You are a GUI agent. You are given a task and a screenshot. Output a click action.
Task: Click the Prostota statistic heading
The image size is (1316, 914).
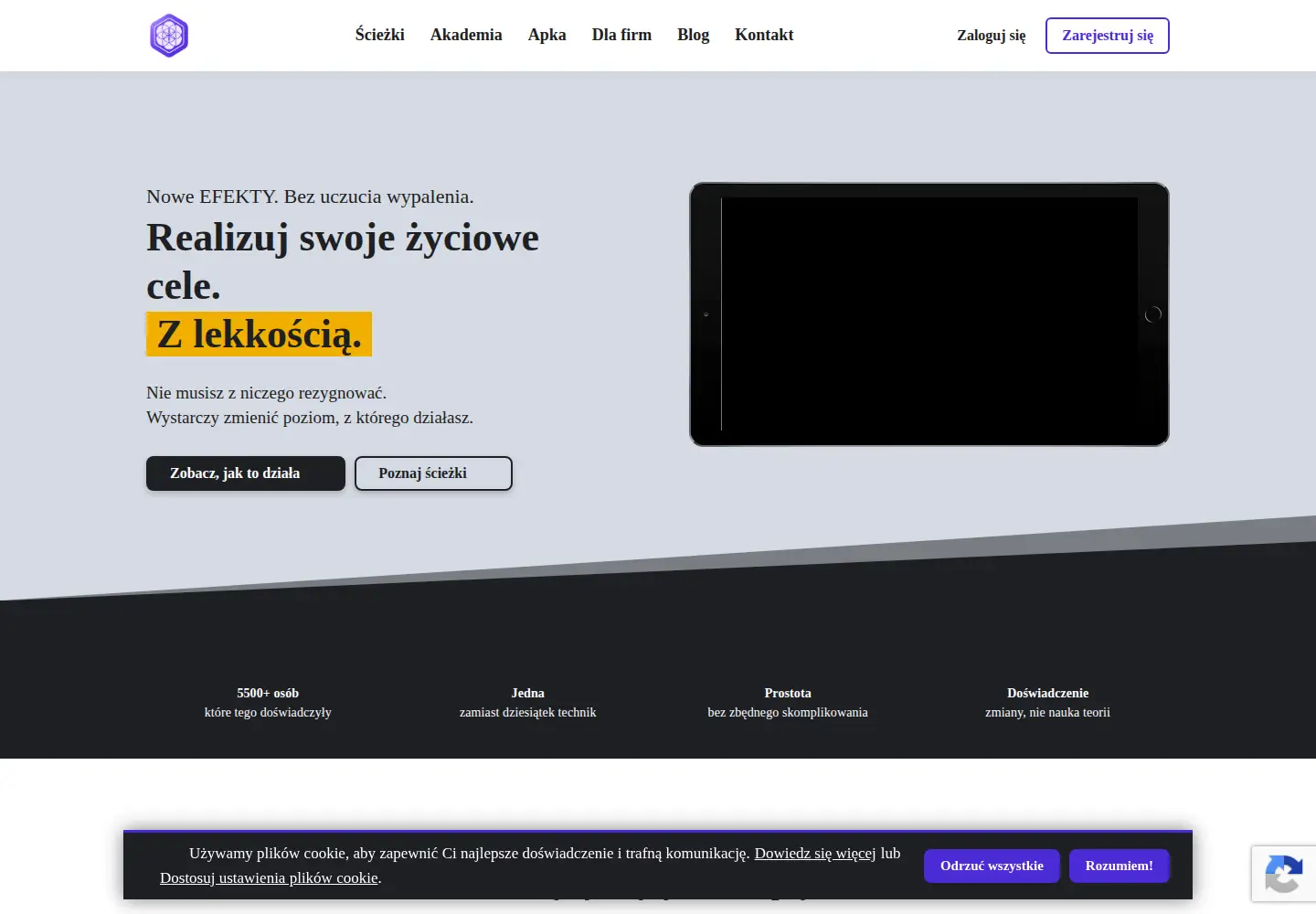click(788, 693)
